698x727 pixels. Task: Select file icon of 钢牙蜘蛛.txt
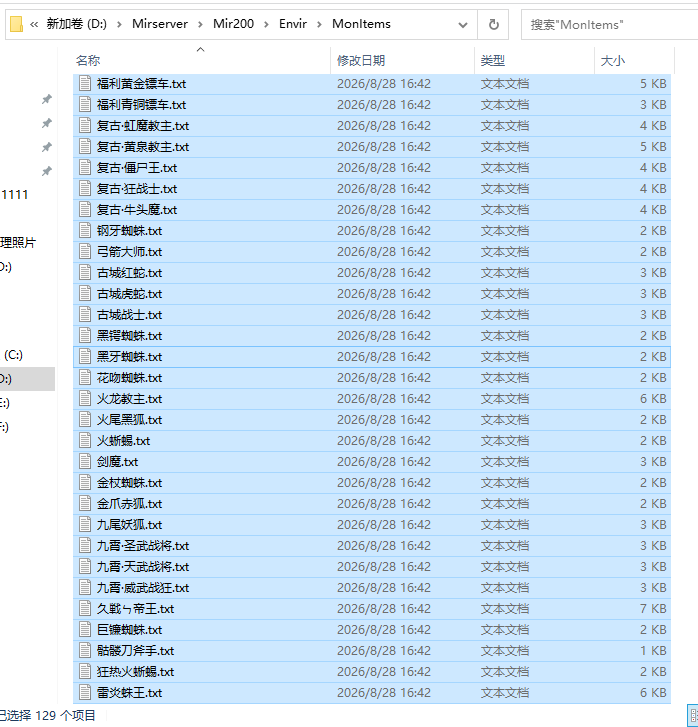pyautogui.click(x=85, y=230)
